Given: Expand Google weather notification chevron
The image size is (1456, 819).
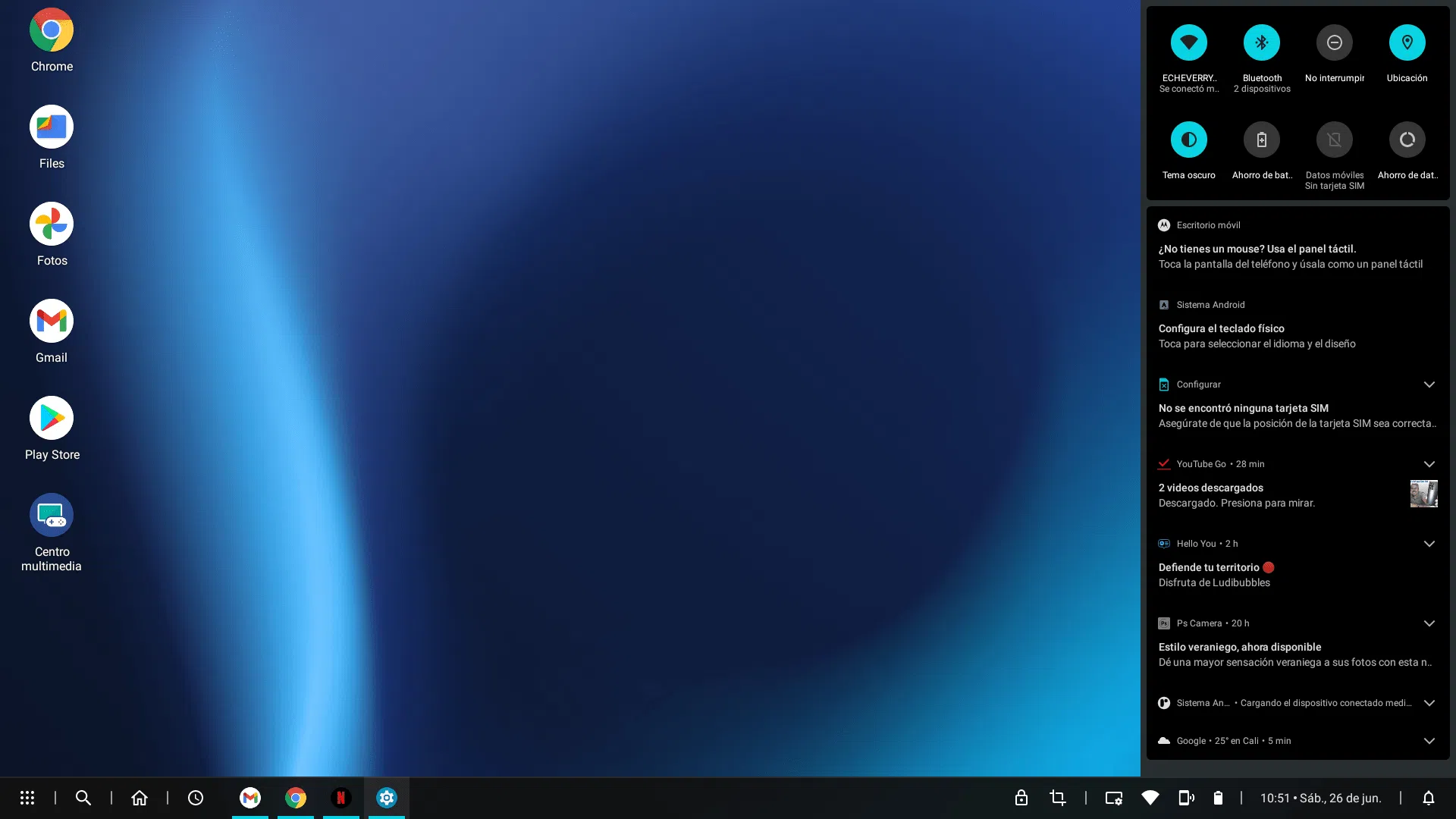Looking at the screenshot, I should (x=1429, y=741).
